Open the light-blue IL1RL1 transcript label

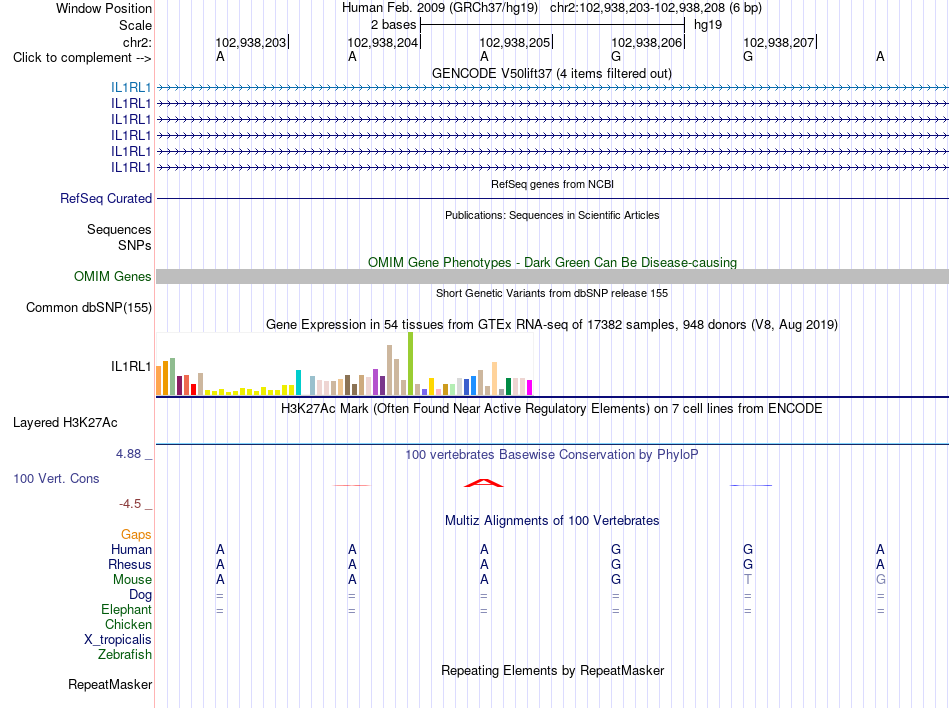[131, 88]
